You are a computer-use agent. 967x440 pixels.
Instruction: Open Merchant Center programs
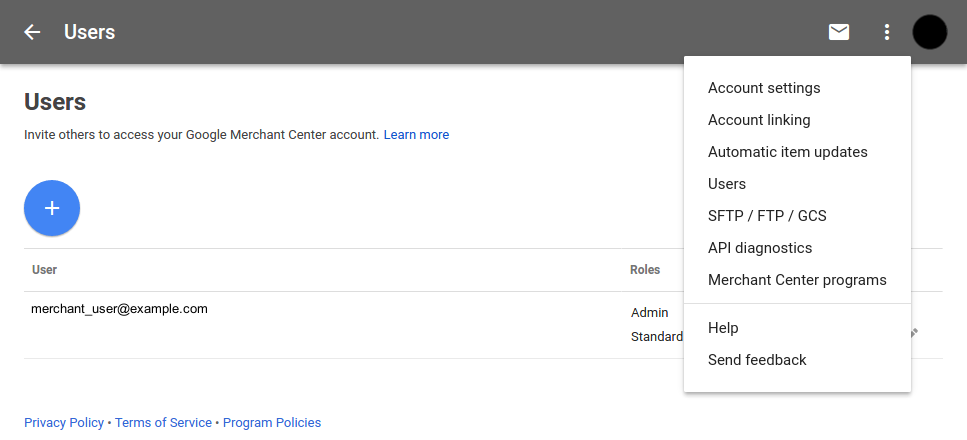tap(797, 280)
